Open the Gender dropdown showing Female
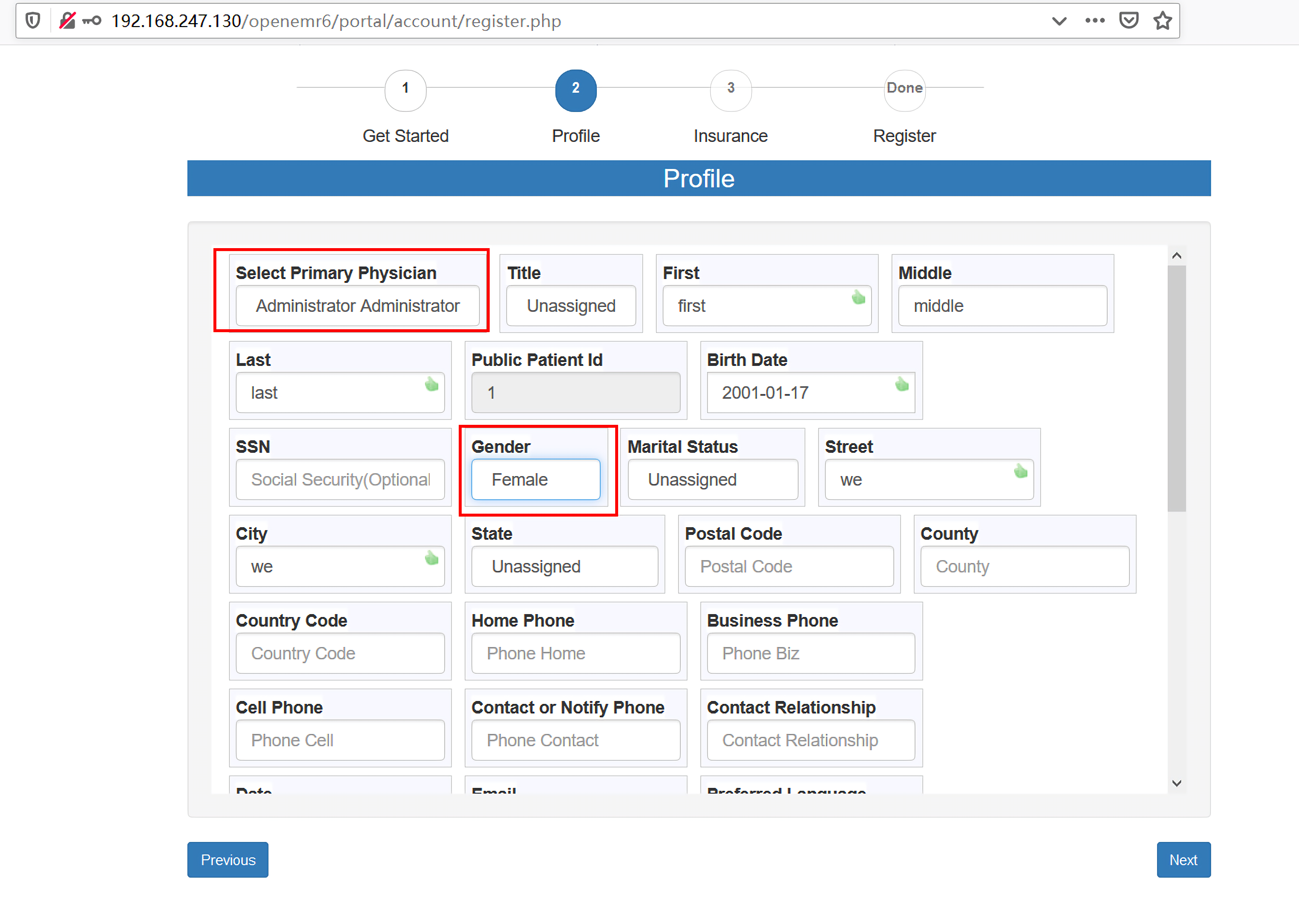 pyautogui.click(x=536, y=480)
